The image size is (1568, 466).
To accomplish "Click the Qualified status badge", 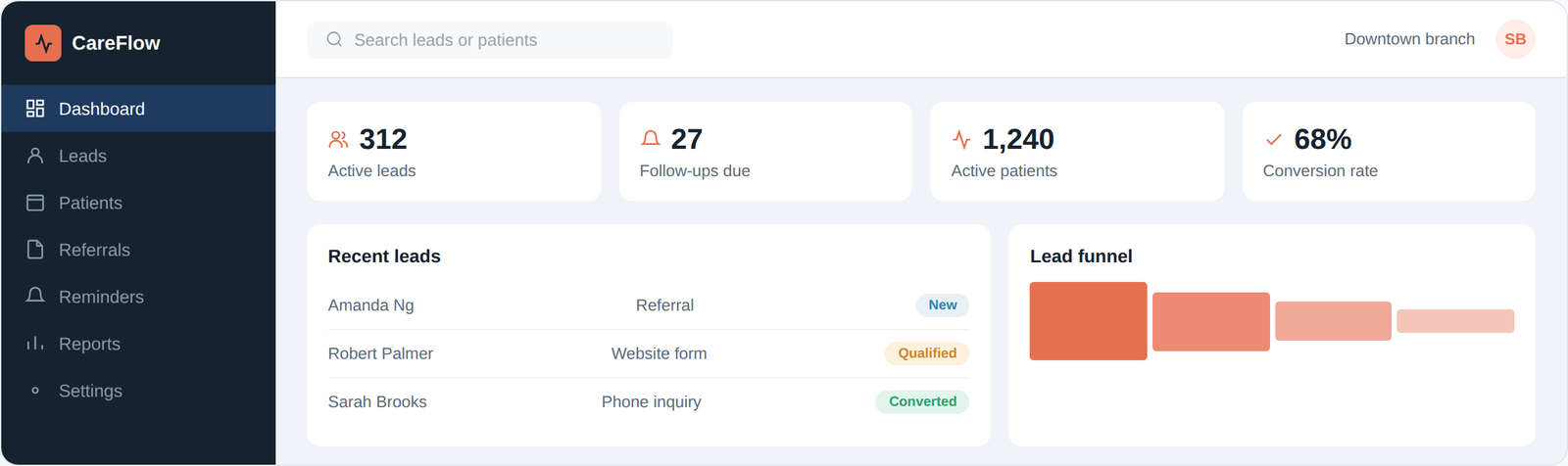I will [x=927, y=353].
